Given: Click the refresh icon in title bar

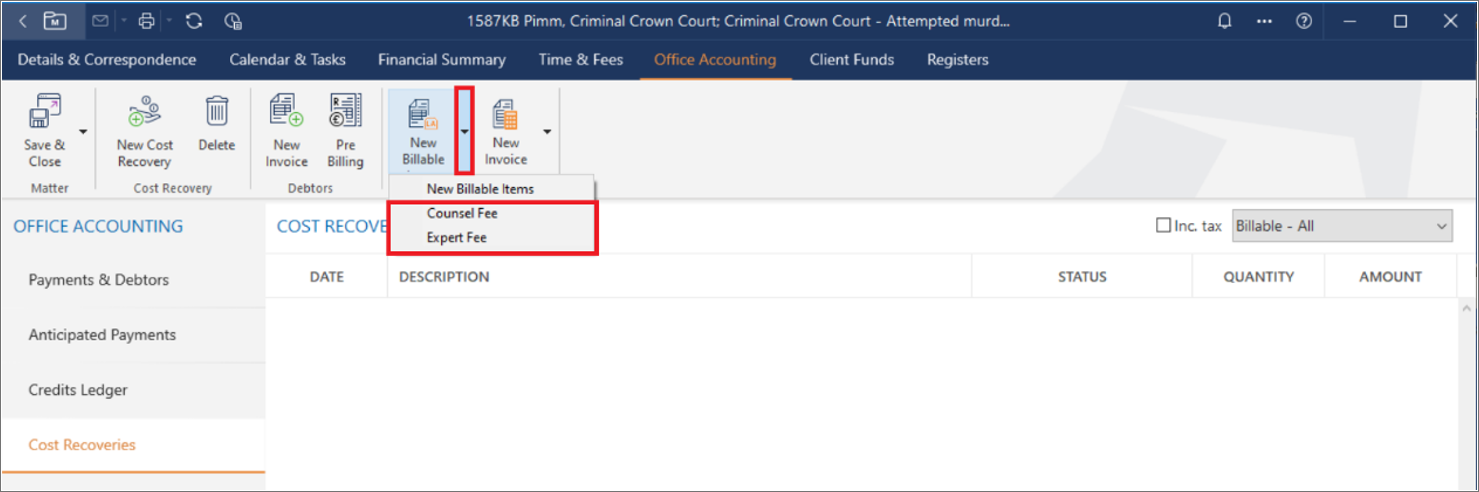Looking at the screenshot, I should pos(194,21).
